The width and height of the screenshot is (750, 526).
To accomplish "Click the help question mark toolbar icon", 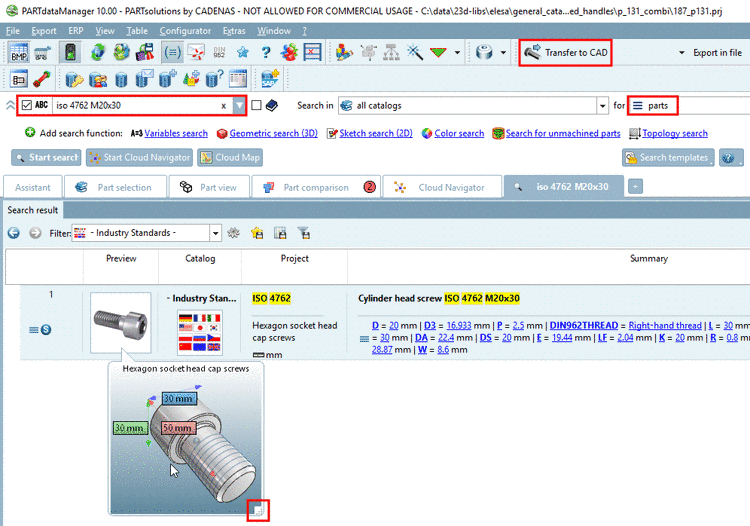I will 266,52.
